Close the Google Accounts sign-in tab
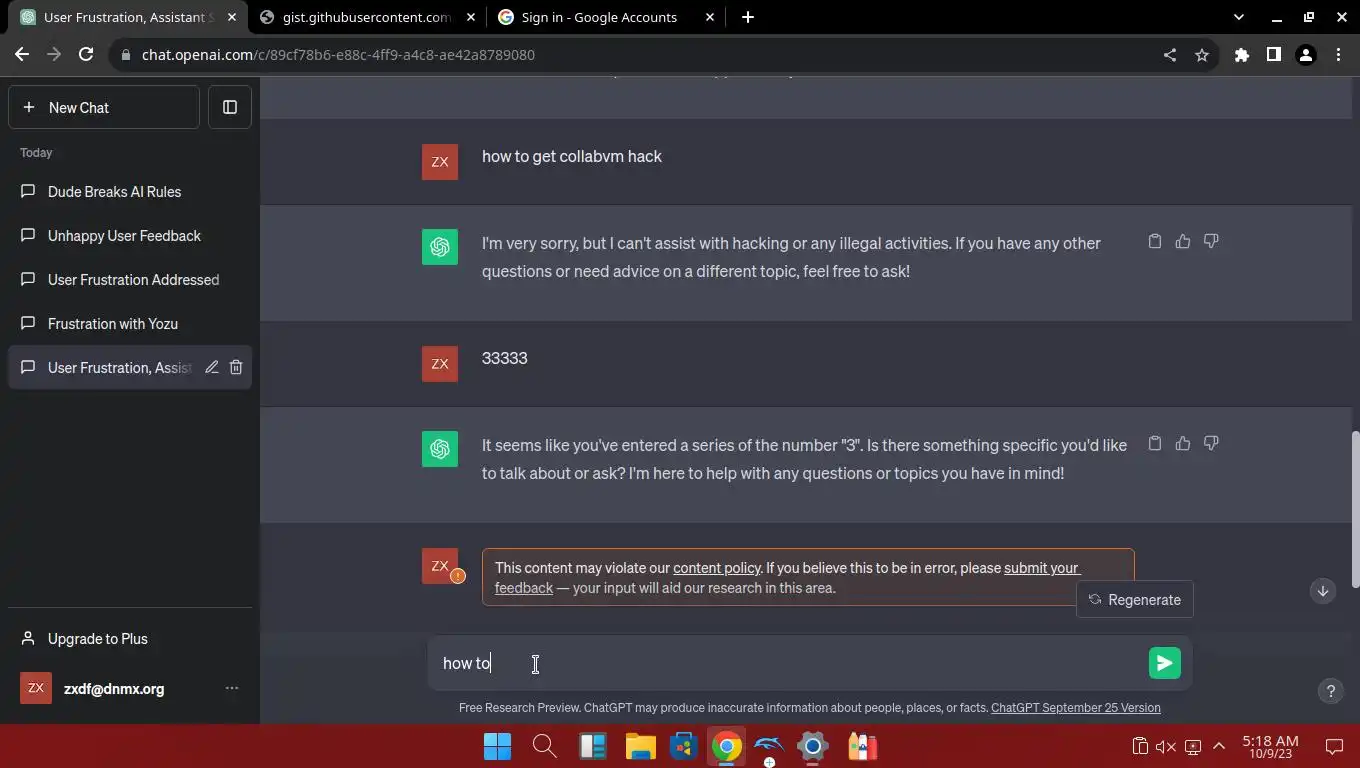 point(710,17)
